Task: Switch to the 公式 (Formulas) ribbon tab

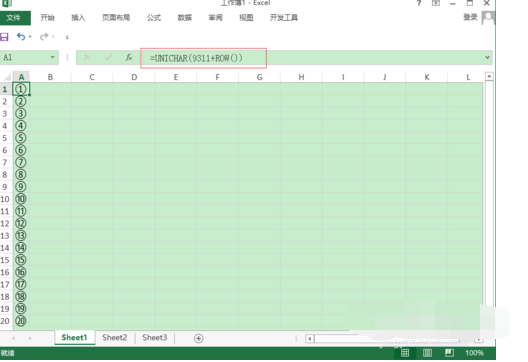Action: [x=154, y=18]
